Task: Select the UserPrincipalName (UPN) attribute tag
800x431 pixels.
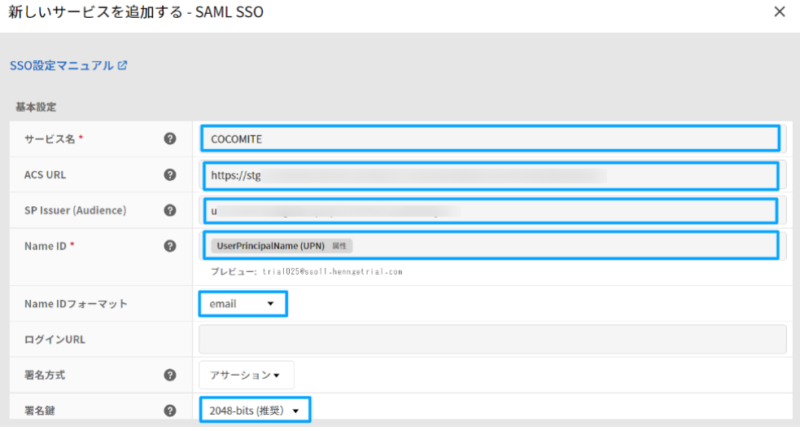Action: tap(270, 245)
